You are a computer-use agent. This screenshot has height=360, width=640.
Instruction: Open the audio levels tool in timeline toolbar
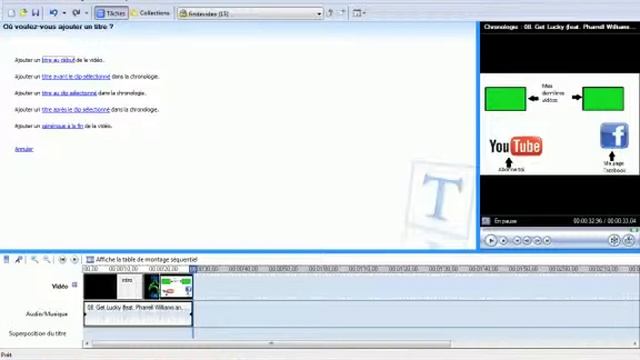[x=7, y=260]
